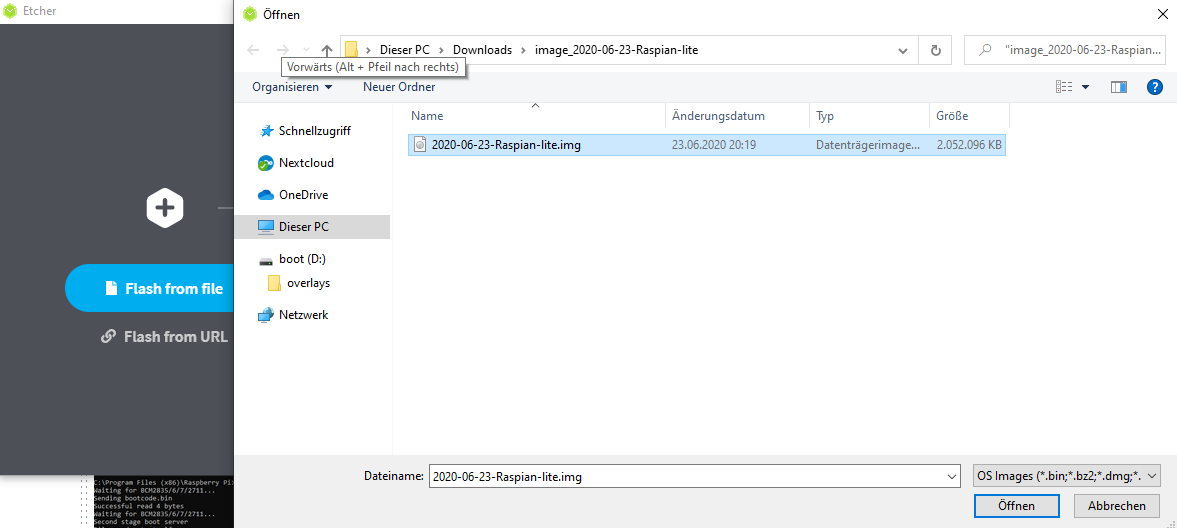
Task: Expand the Dateiname combo dropdown arrow
Action: pos(953,476)
